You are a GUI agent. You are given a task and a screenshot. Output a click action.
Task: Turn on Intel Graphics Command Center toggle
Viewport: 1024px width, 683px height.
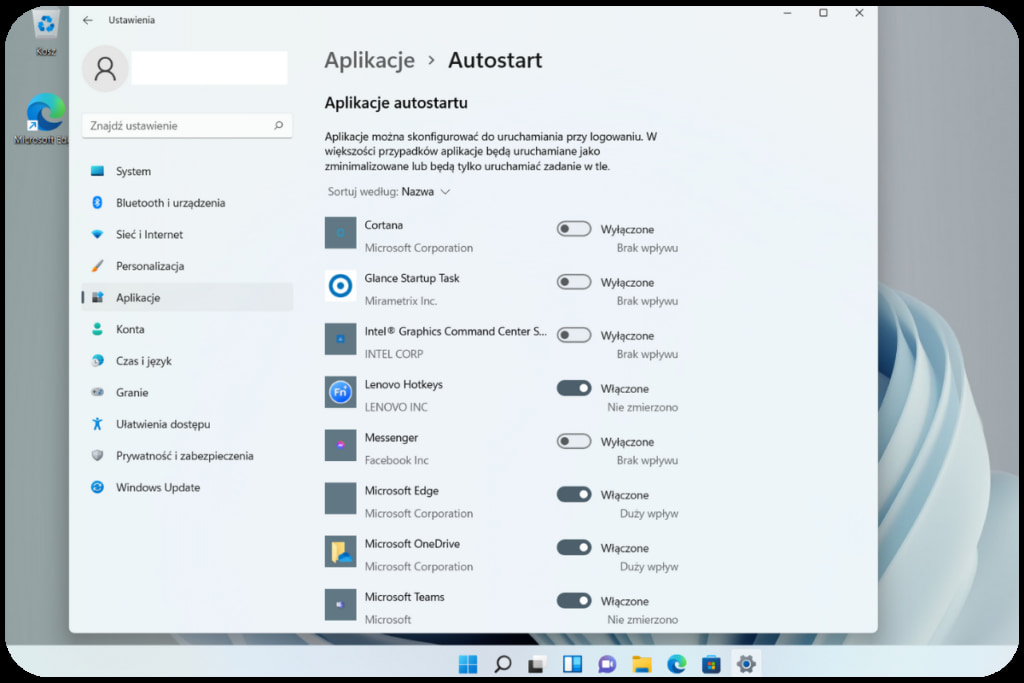(x=573, y=335)
